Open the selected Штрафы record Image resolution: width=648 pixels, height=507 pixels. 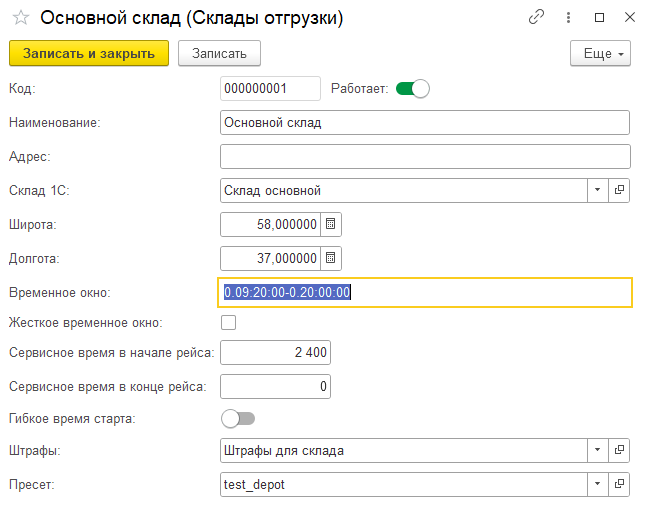coord(620,450)
